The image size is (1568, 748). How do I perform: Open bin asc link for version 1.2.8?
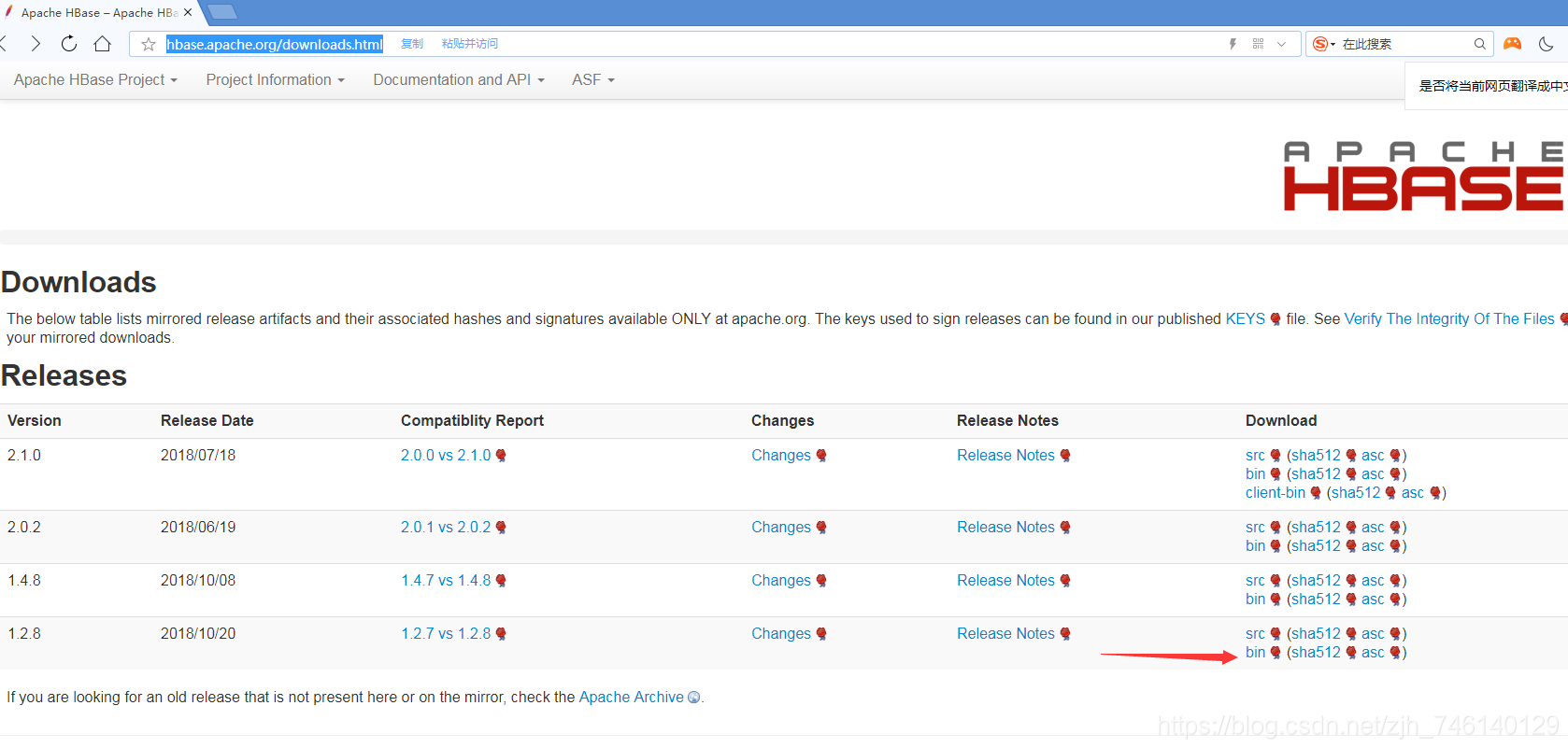click(1373, 652)
